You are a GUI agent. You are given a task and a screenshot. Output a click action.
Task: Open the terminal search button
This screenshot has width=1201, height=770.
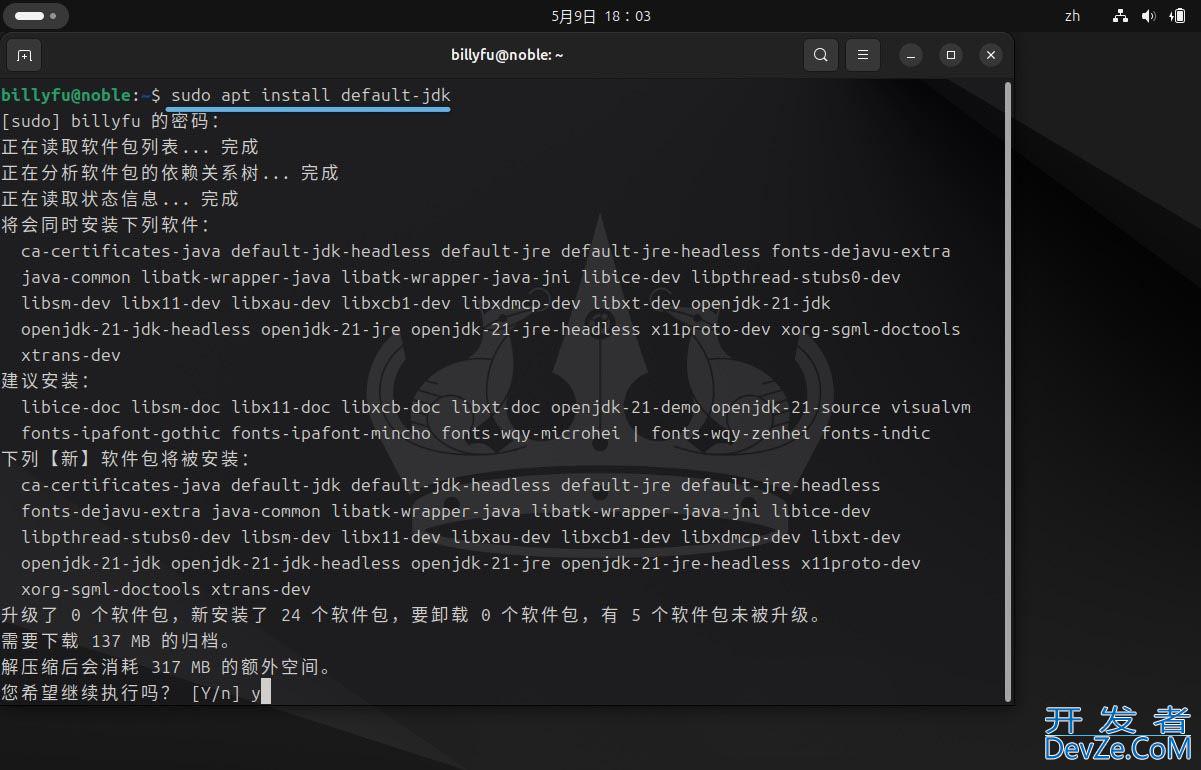pos(820,55)
